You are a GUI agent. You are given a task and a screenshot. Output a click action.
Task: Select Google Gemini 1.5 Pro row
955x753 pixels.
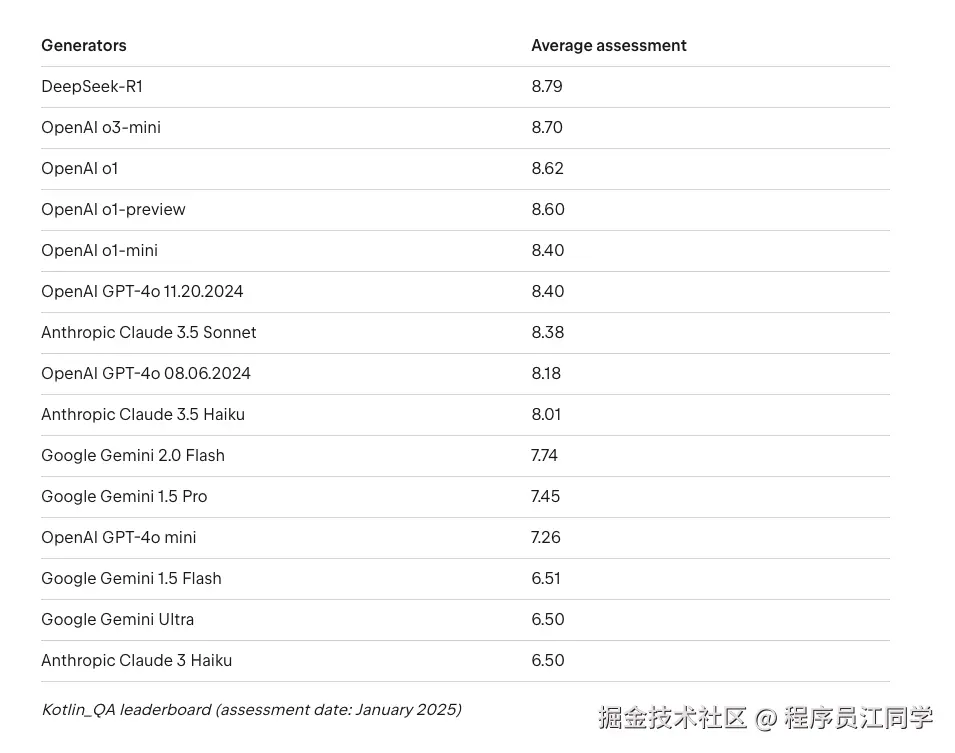465,497
